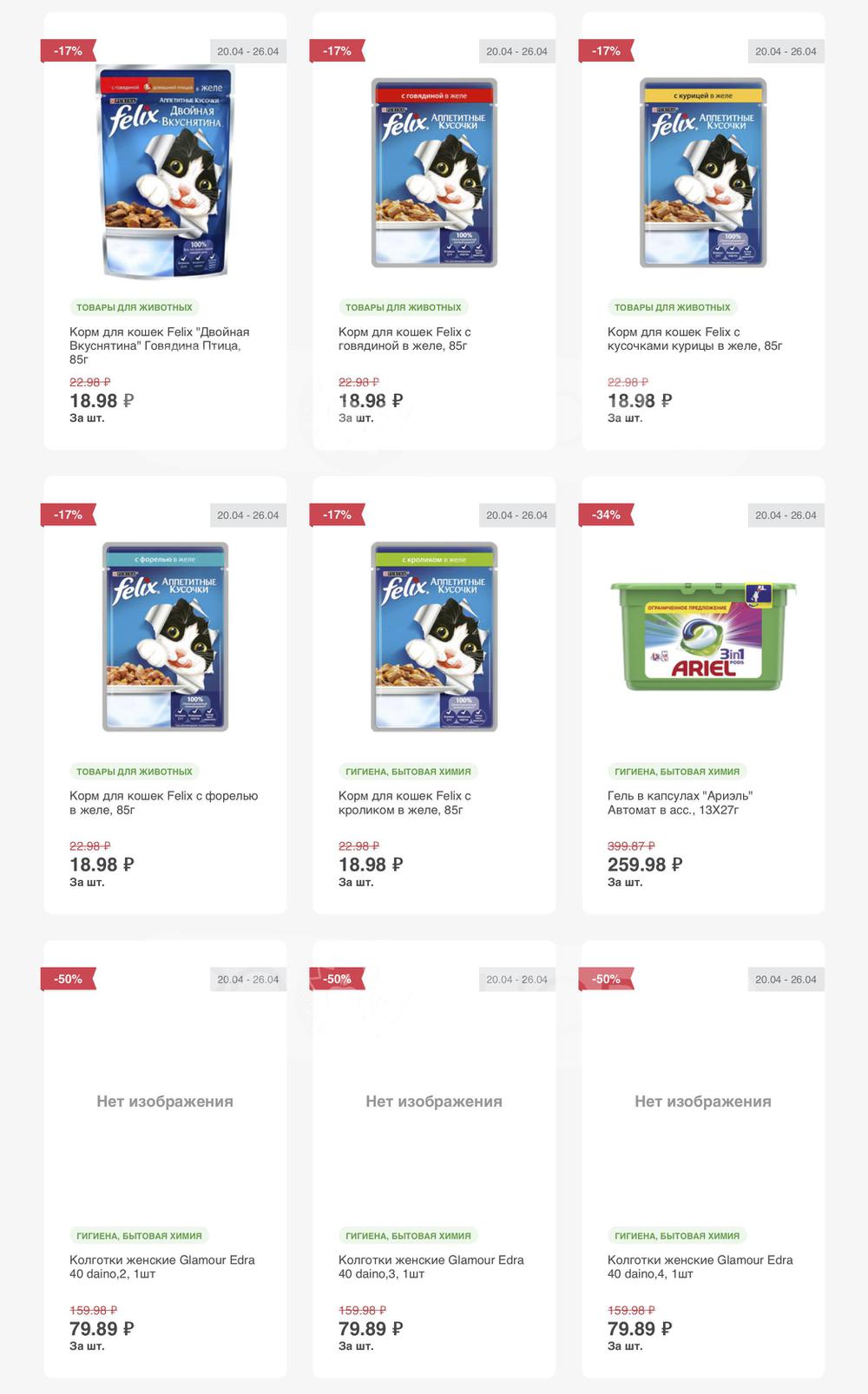The image size is (868, 1394).
Task: Open the link "Корм для кошек Felix с говядиной в желе"
Action: [x=404, y=339]
